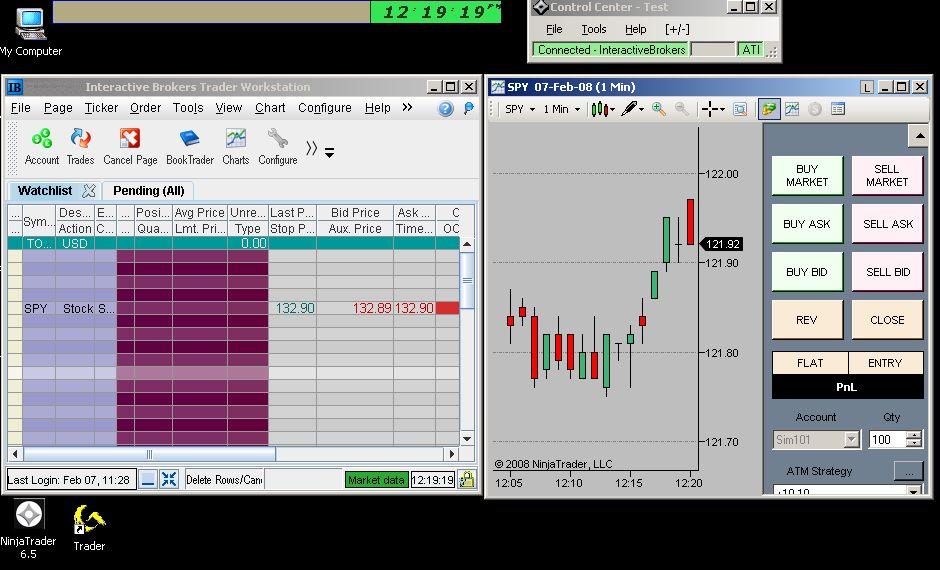The width and height of the screenshot is (940, 570).
Task: Click the 121.92 price marker on the chart axis
Action: [x=722, y=244]
